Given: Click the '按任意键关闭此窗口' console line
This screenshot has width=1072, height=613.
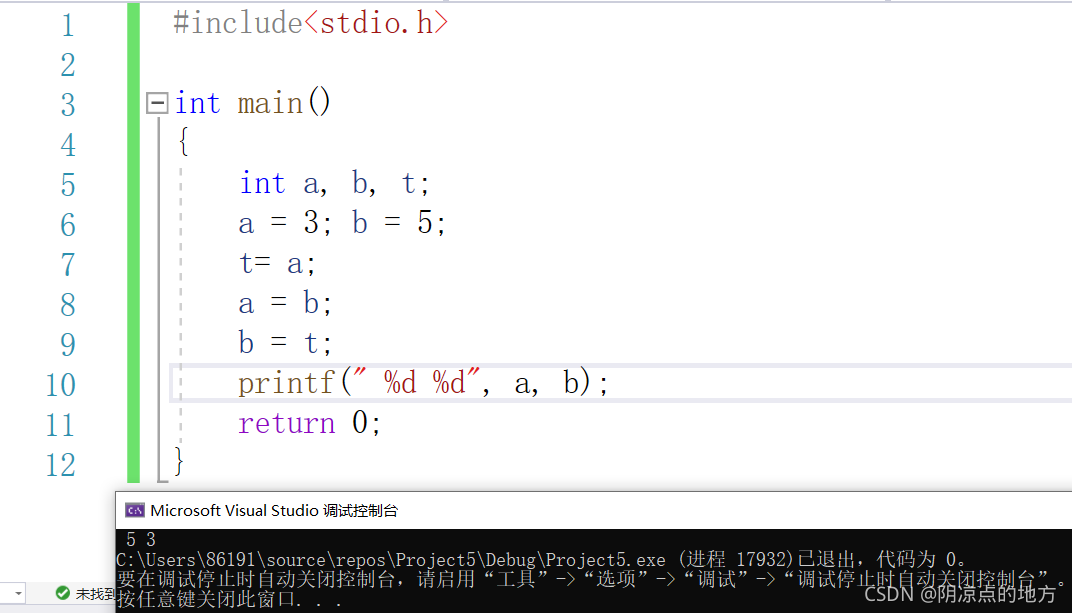Looking at the screenshot, I should [229, 599].
